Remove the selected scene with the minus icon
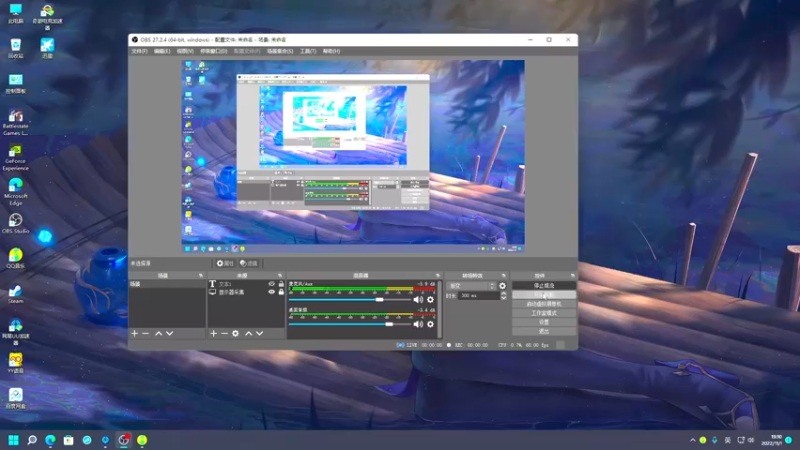 pyautogui.click(x=145, y=333)
